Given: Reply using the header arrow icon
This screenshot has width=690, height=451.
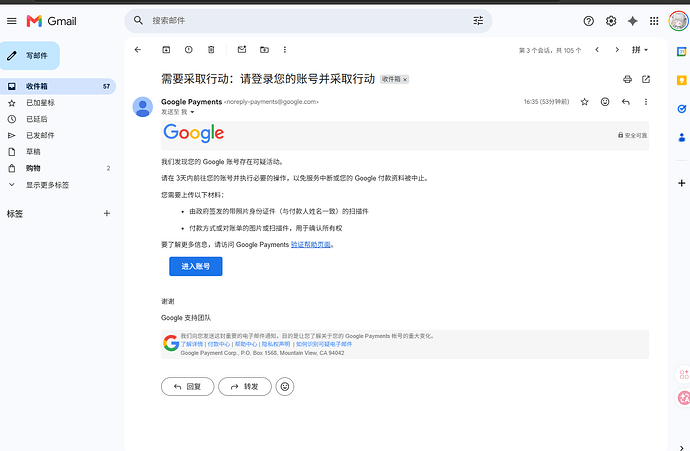Looking at the screenshot, I should pos(625,102).
